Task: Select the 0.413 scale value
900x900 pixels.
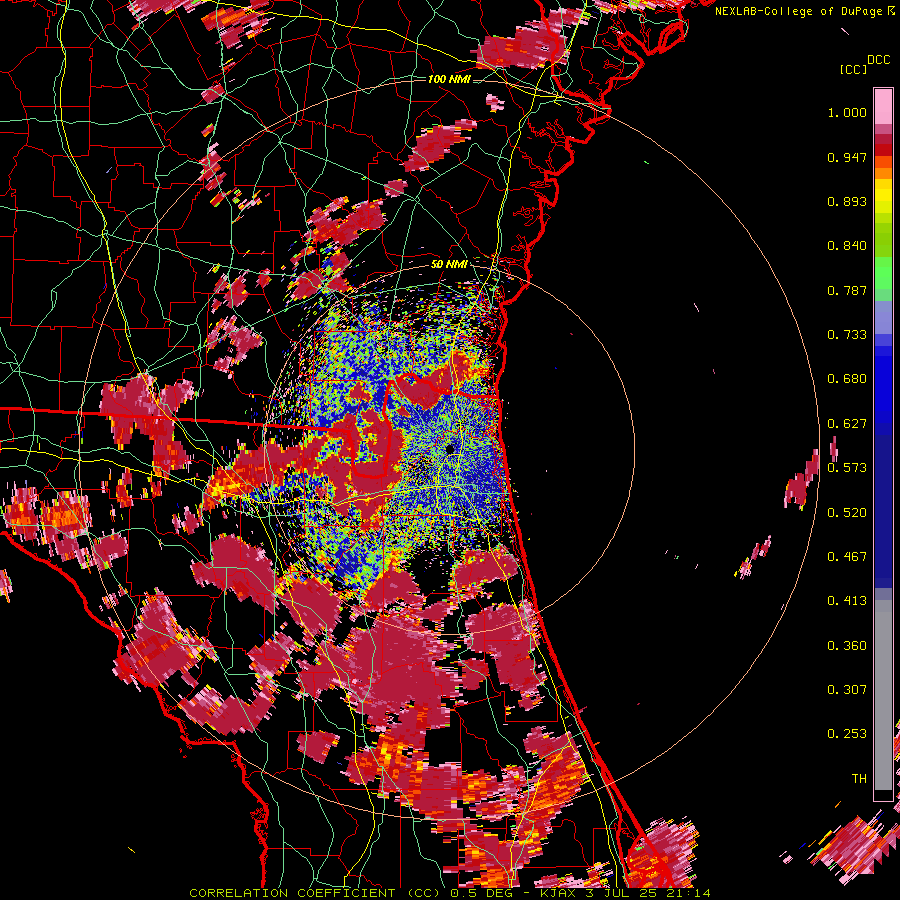Action: [x=847, y=601]
